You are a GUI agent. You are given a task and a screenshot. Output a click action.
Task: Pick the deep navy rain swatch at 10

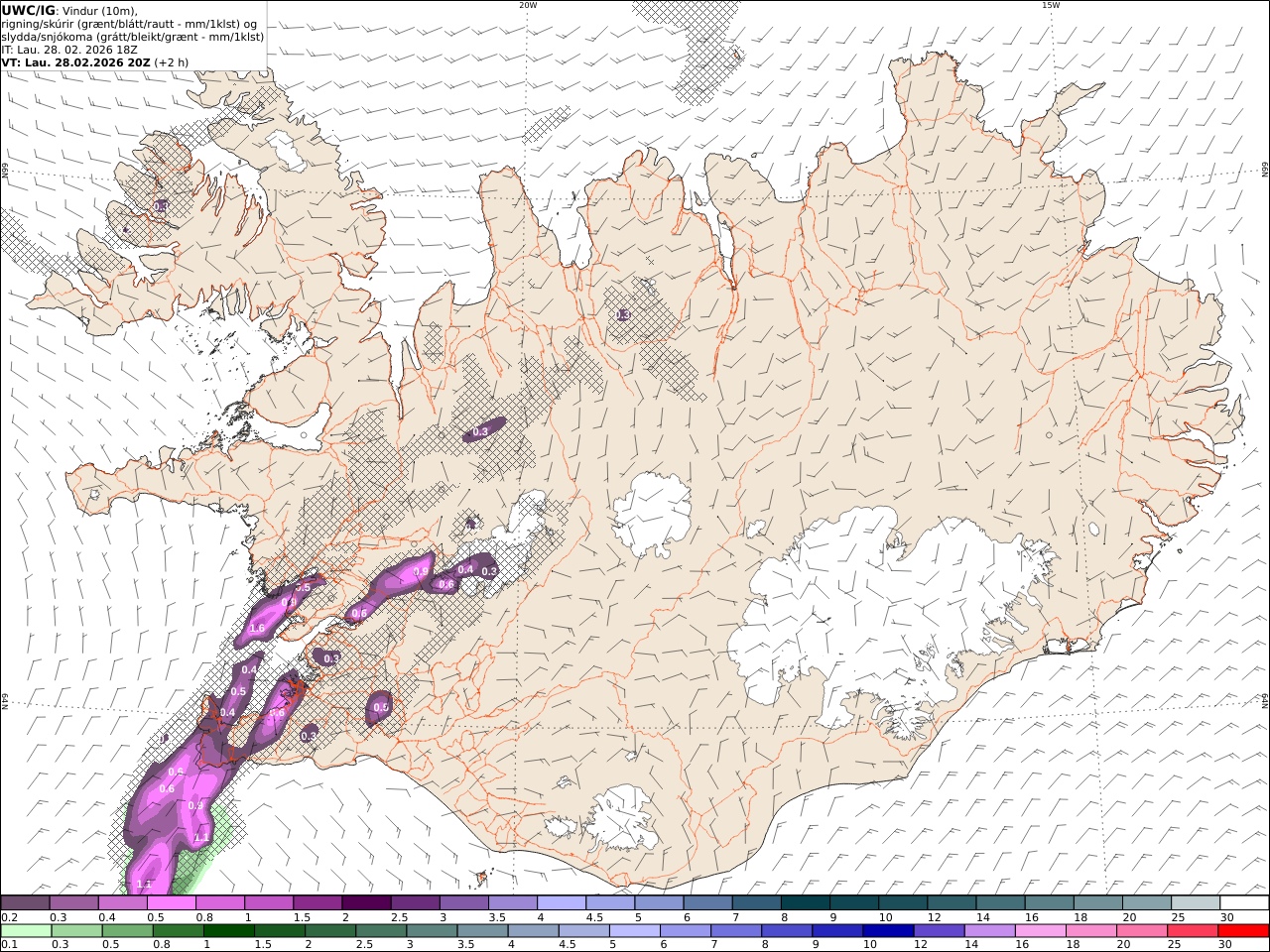[887, 930]
